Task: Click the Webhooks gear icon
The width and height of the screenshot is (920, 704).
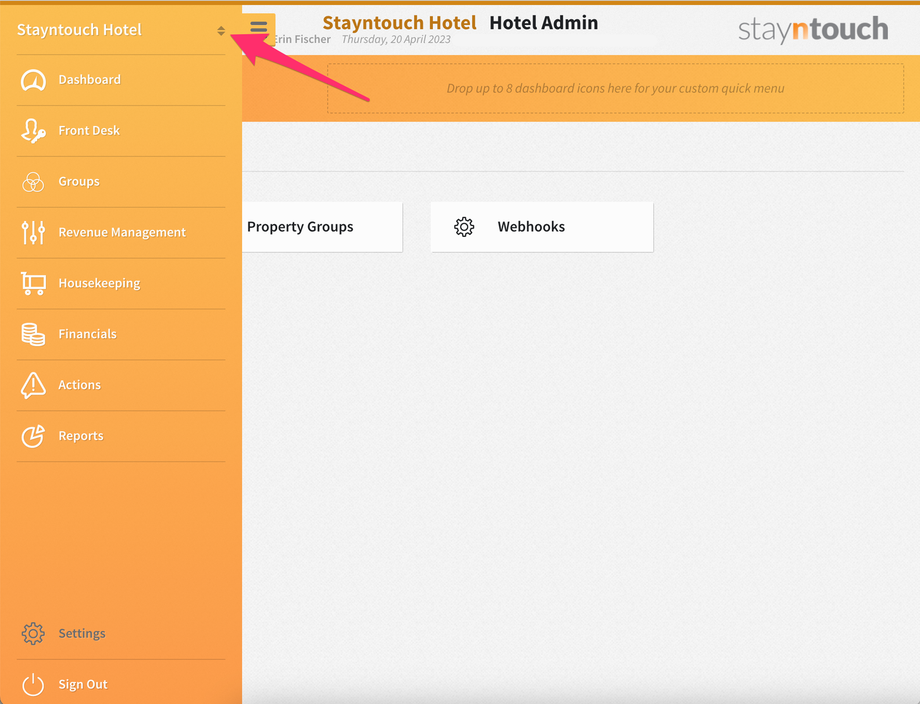Action: click(464, 227)
